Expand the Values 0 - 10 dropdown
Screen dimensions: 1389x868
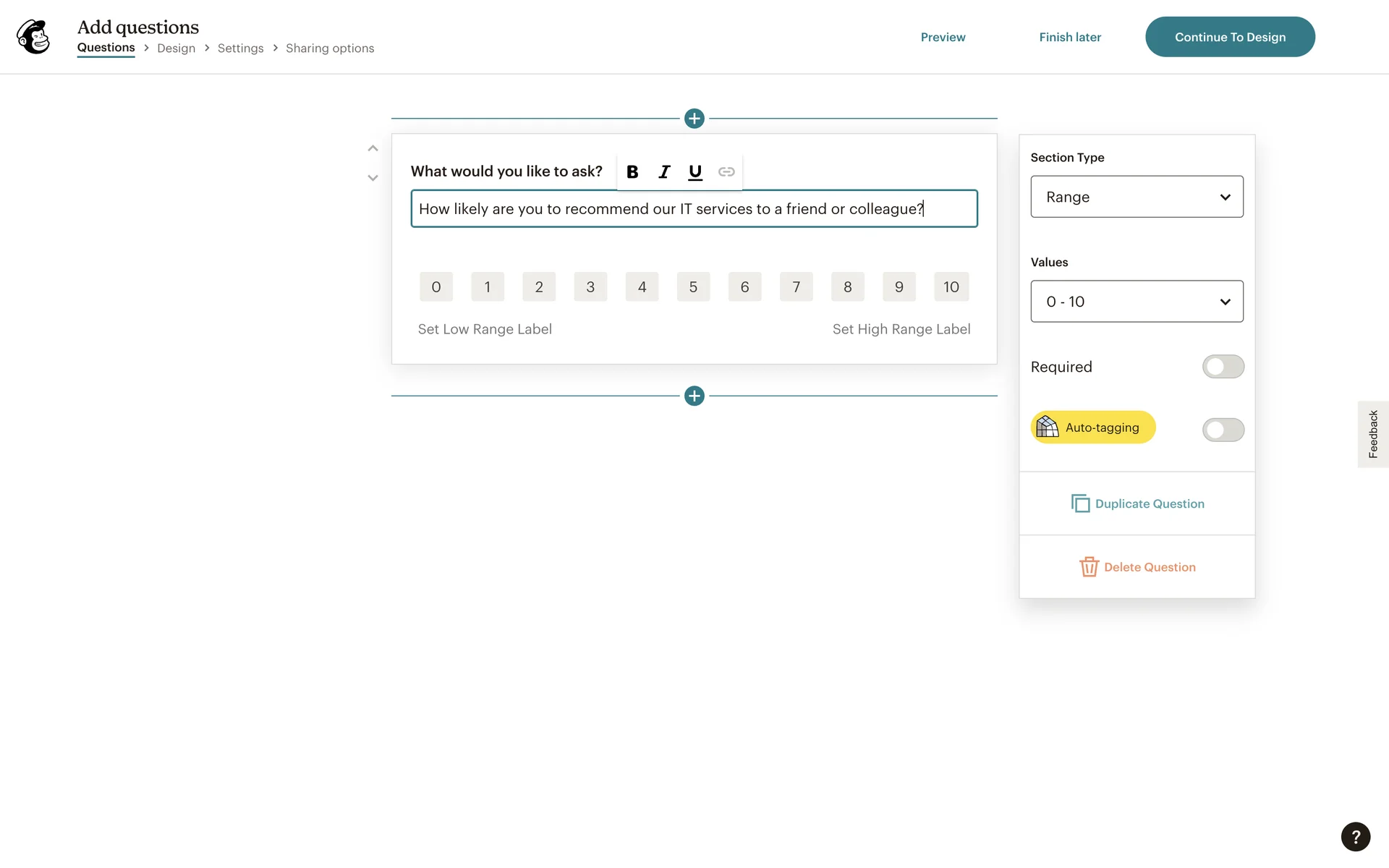pyautogui.click(x=1137, y=302)
